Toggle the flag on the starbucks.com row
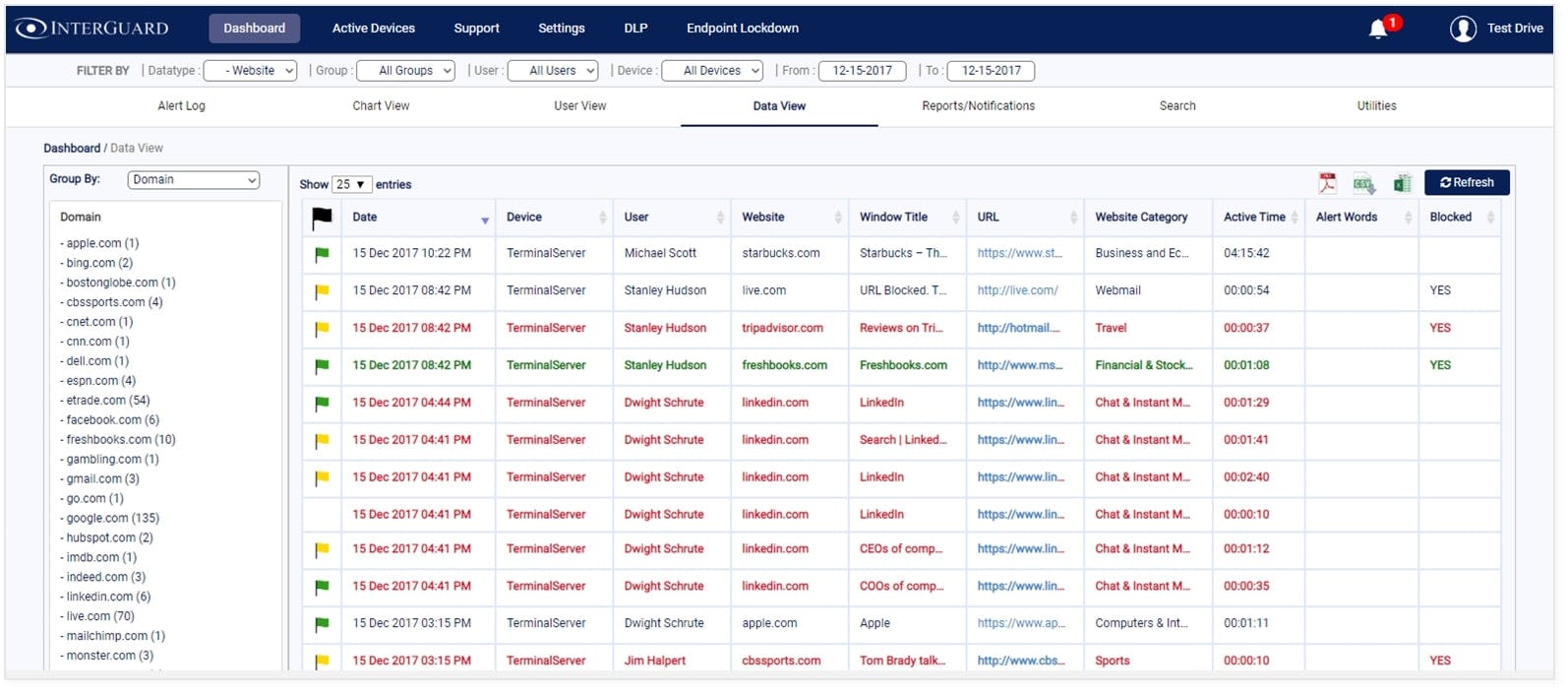 322,254
